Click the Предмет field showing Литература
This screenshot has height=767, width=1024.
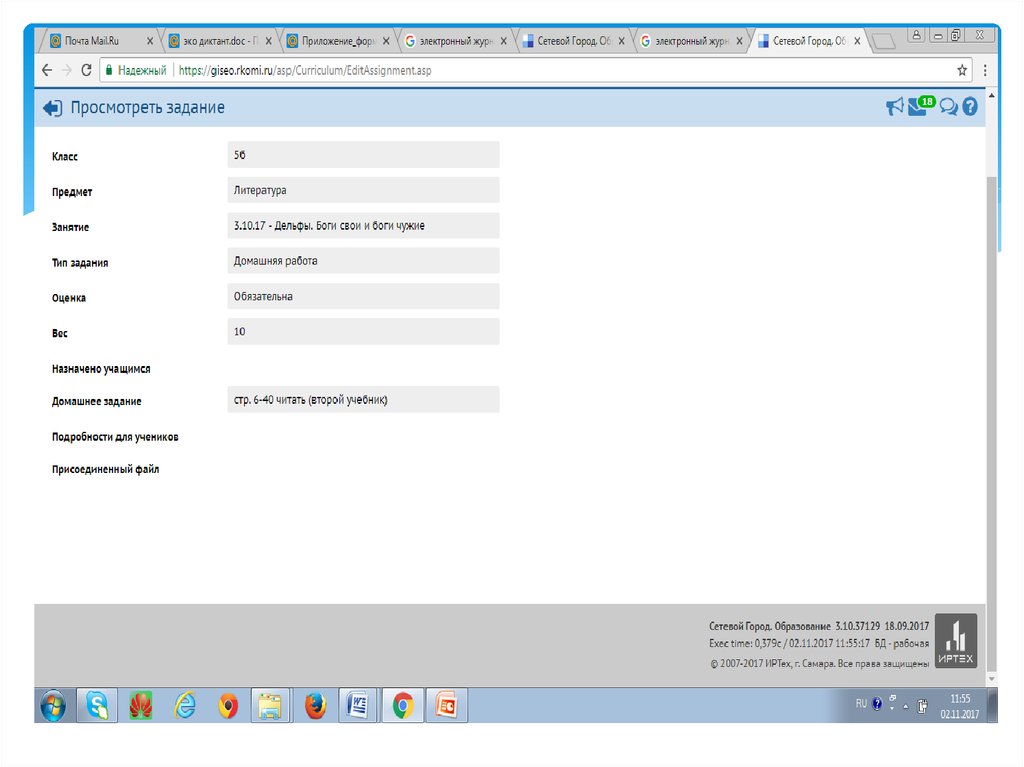363,190
